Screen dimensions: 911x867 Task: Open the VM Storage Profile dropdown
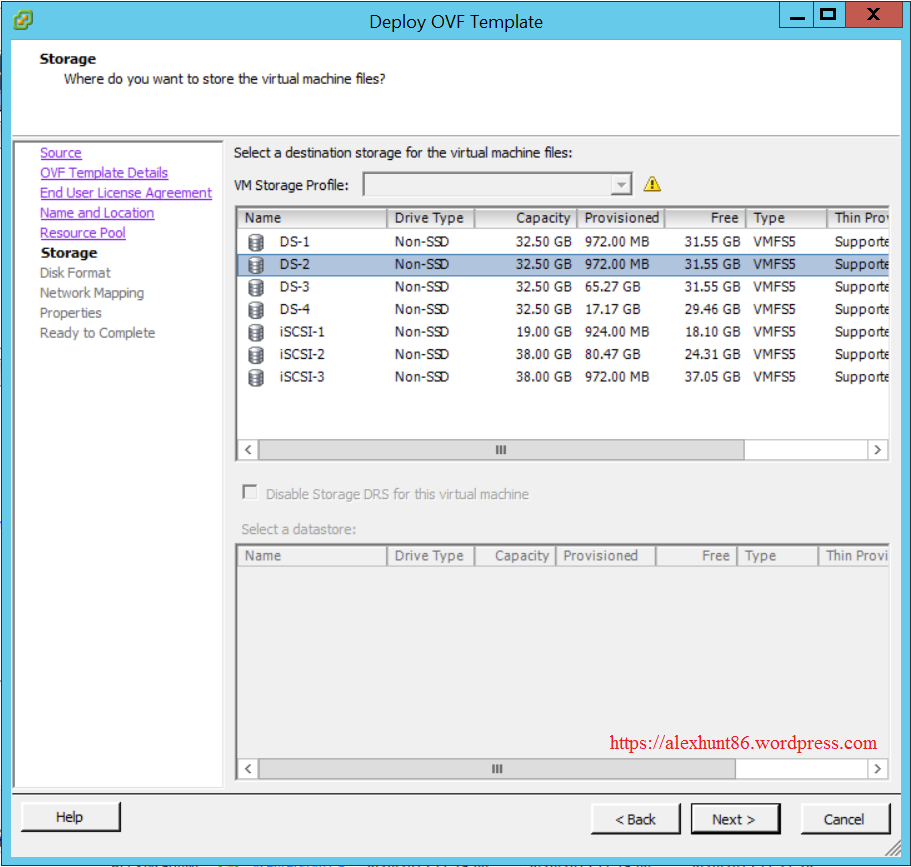[x=621, y=185]
